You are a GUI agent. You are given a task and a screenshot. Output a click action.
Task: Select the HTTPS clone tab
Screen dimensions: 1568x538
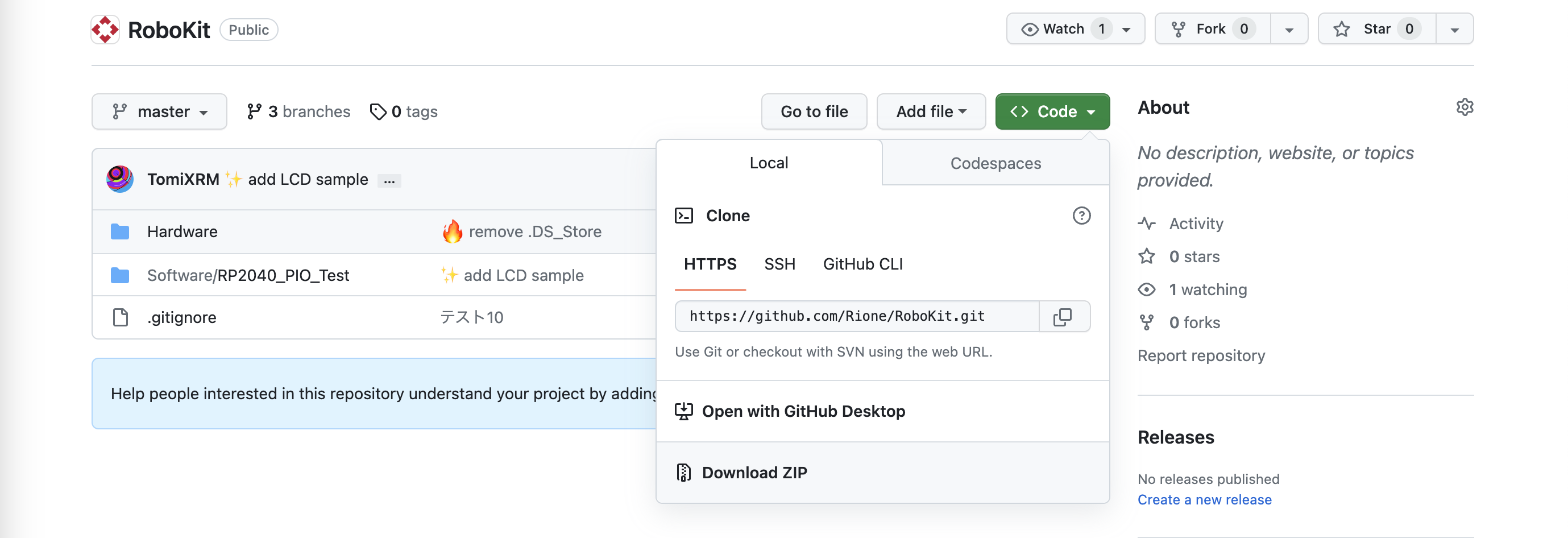[x=710, y=264]
